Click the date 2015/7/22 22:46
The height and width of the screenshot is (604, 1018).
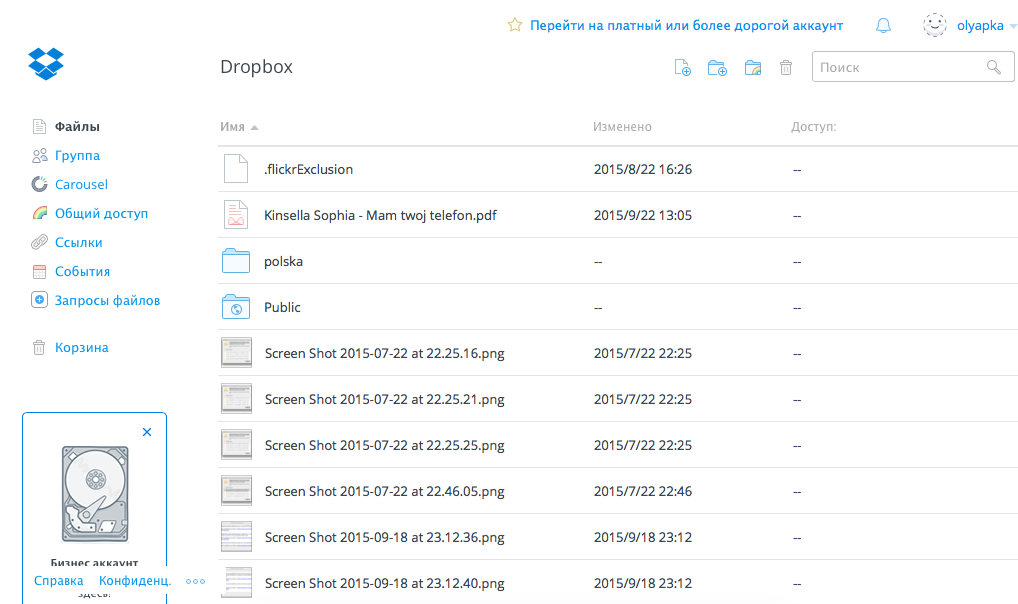click(x=643, y=492)
